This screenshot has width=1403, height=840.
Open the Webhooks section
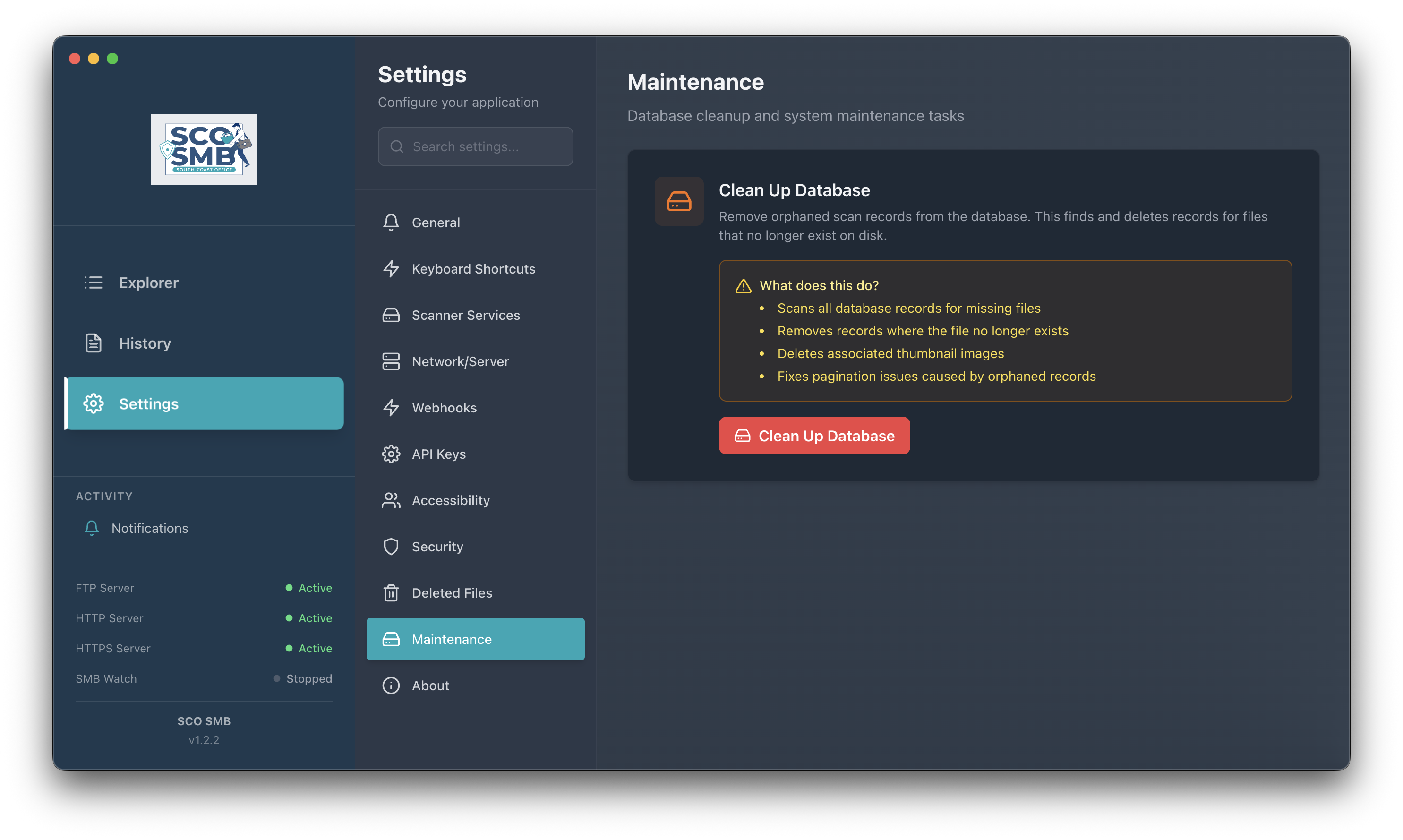point(475,408)
